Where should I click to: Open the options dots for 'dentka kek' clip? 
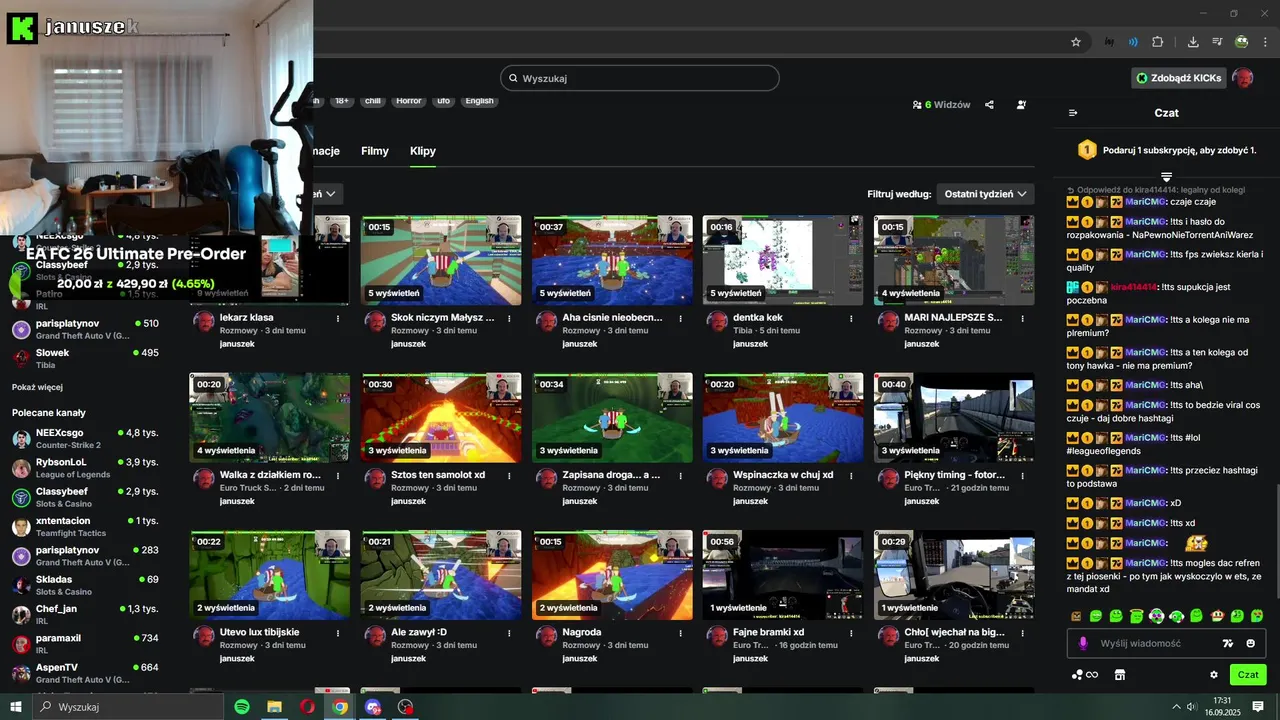[851, 318]
